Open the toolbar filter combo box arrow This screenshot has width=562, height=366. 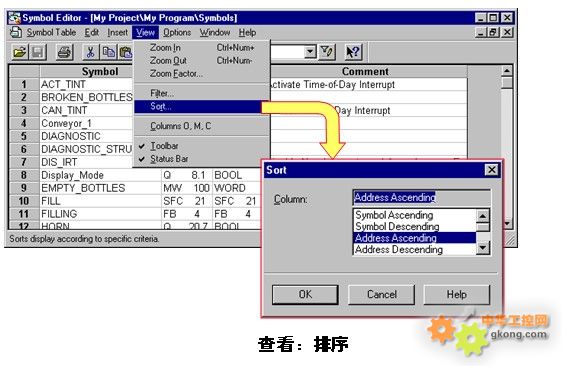310,52
